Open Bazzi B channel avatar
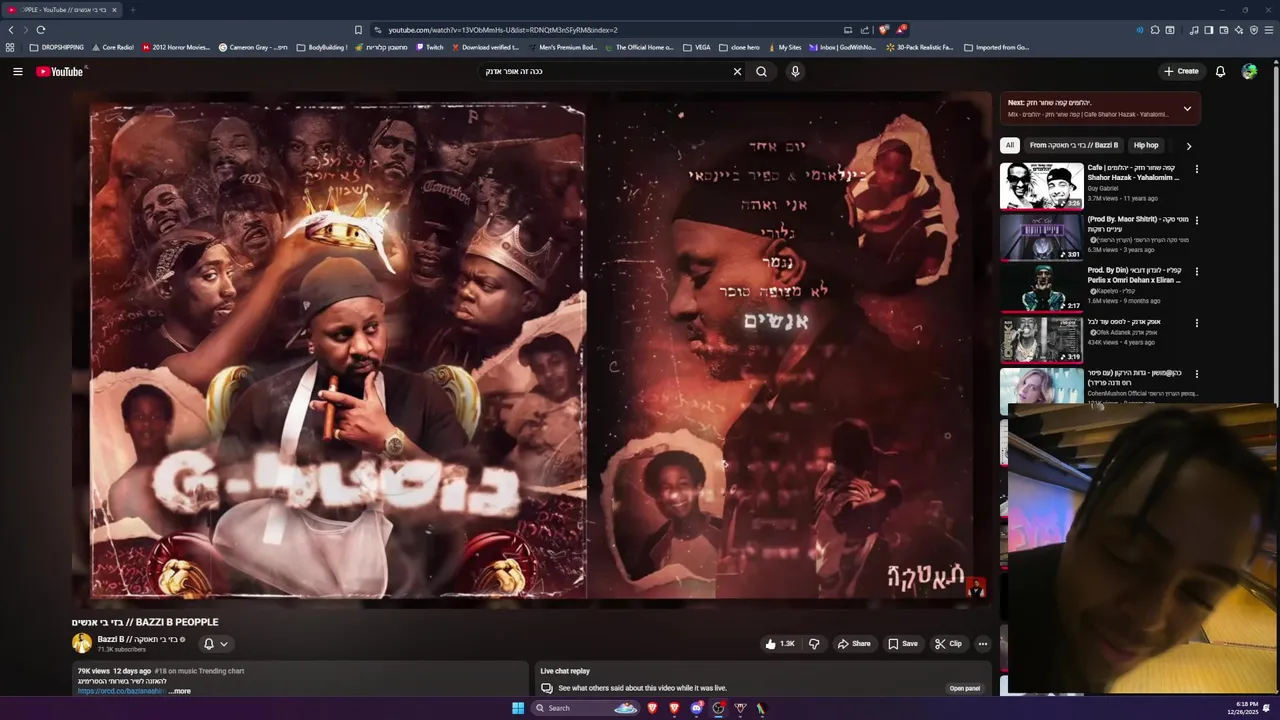This screenshot has width=1280, height=720. 82,643
